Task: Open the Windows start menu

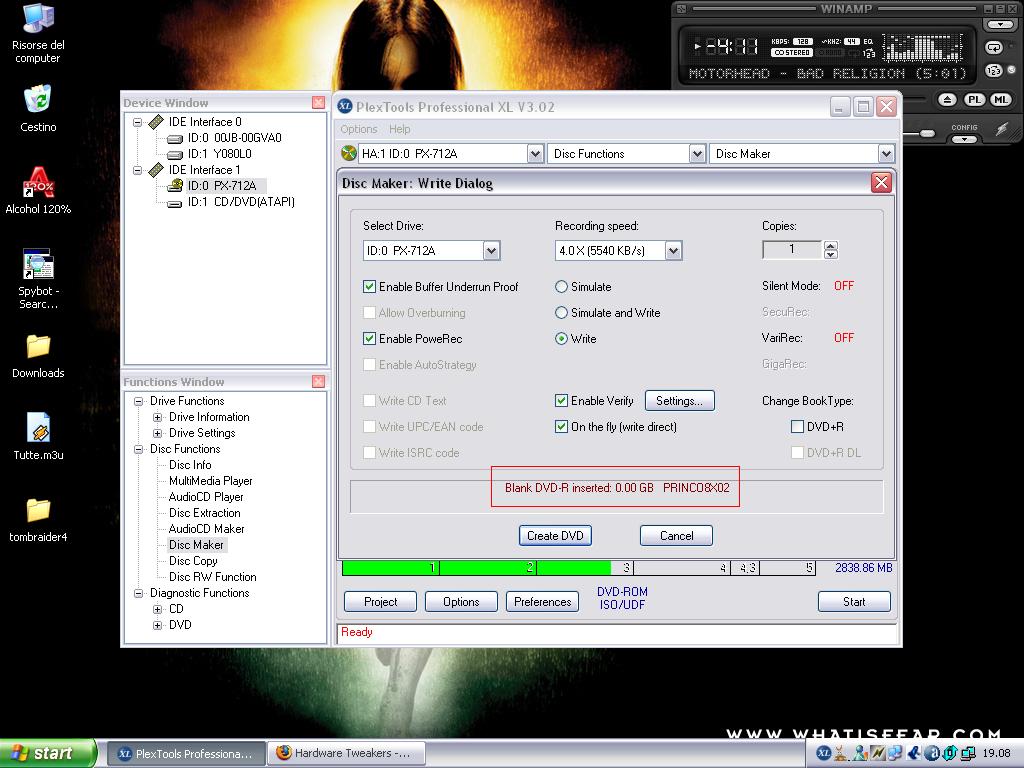Action: pos(48,753)
